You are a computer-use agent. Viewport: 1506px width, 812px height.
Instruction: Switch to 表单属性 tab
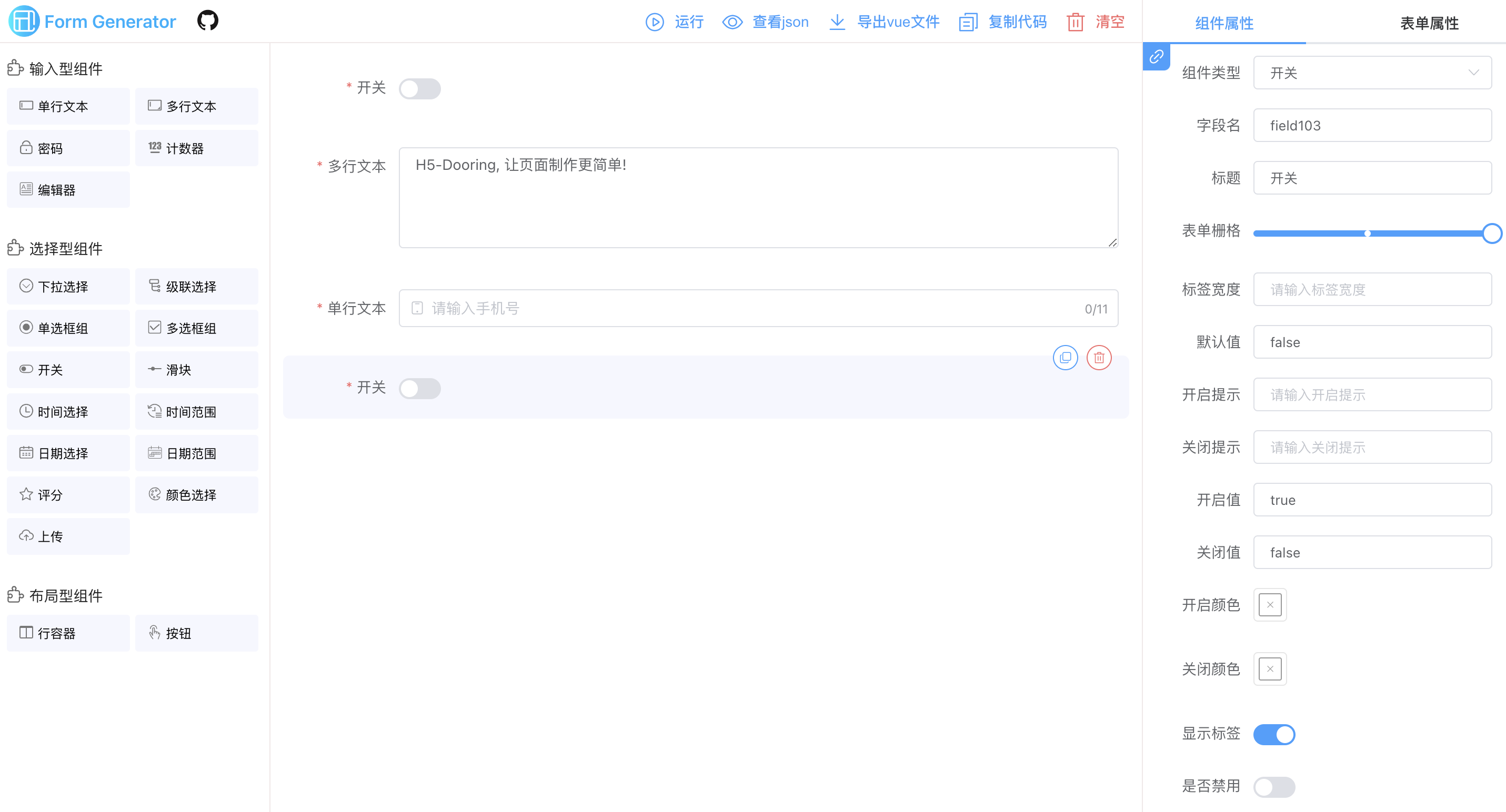[x=1429, y=23]
